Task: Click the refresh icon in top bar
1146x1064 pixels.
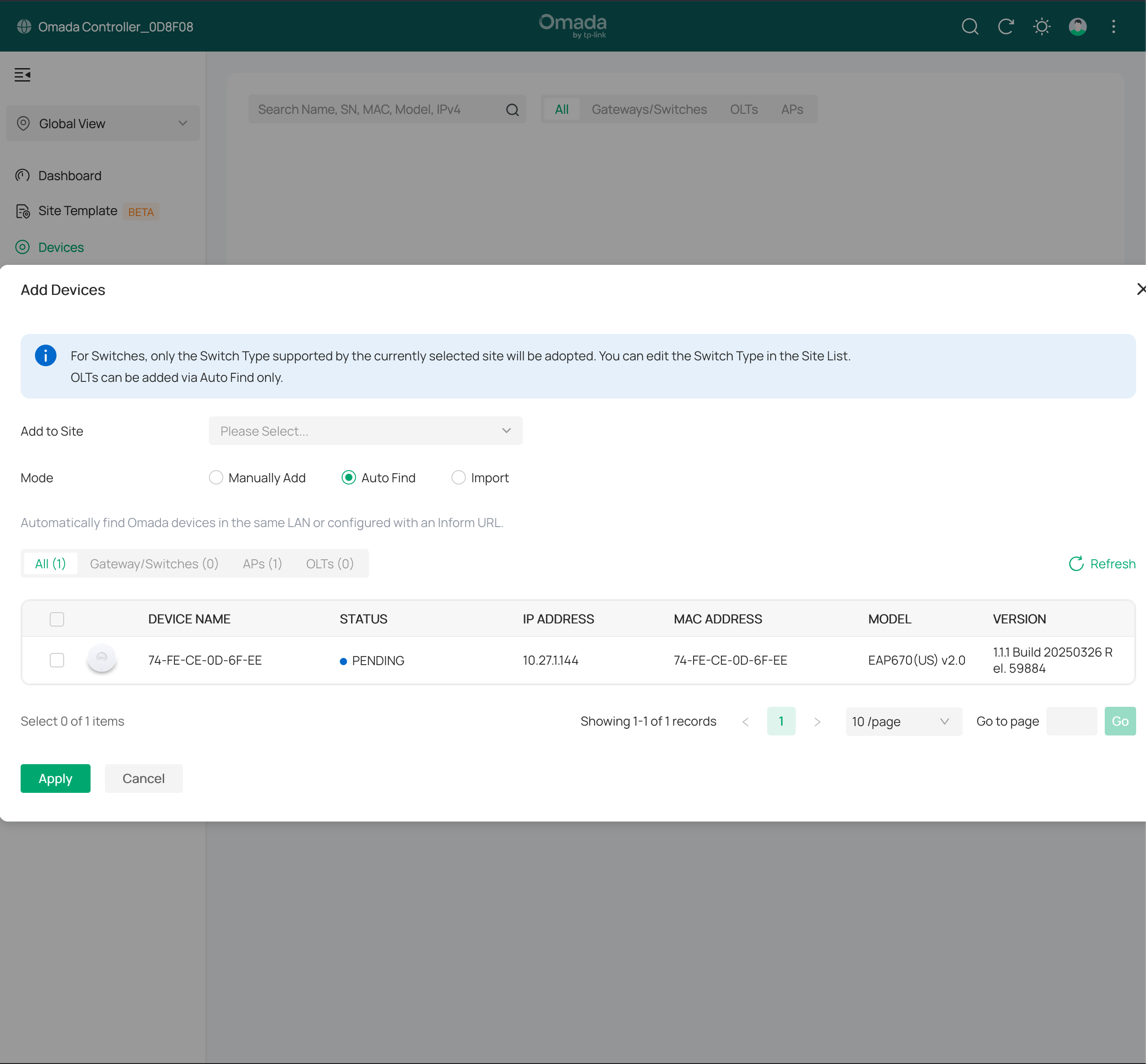Action: [1006, 26]
